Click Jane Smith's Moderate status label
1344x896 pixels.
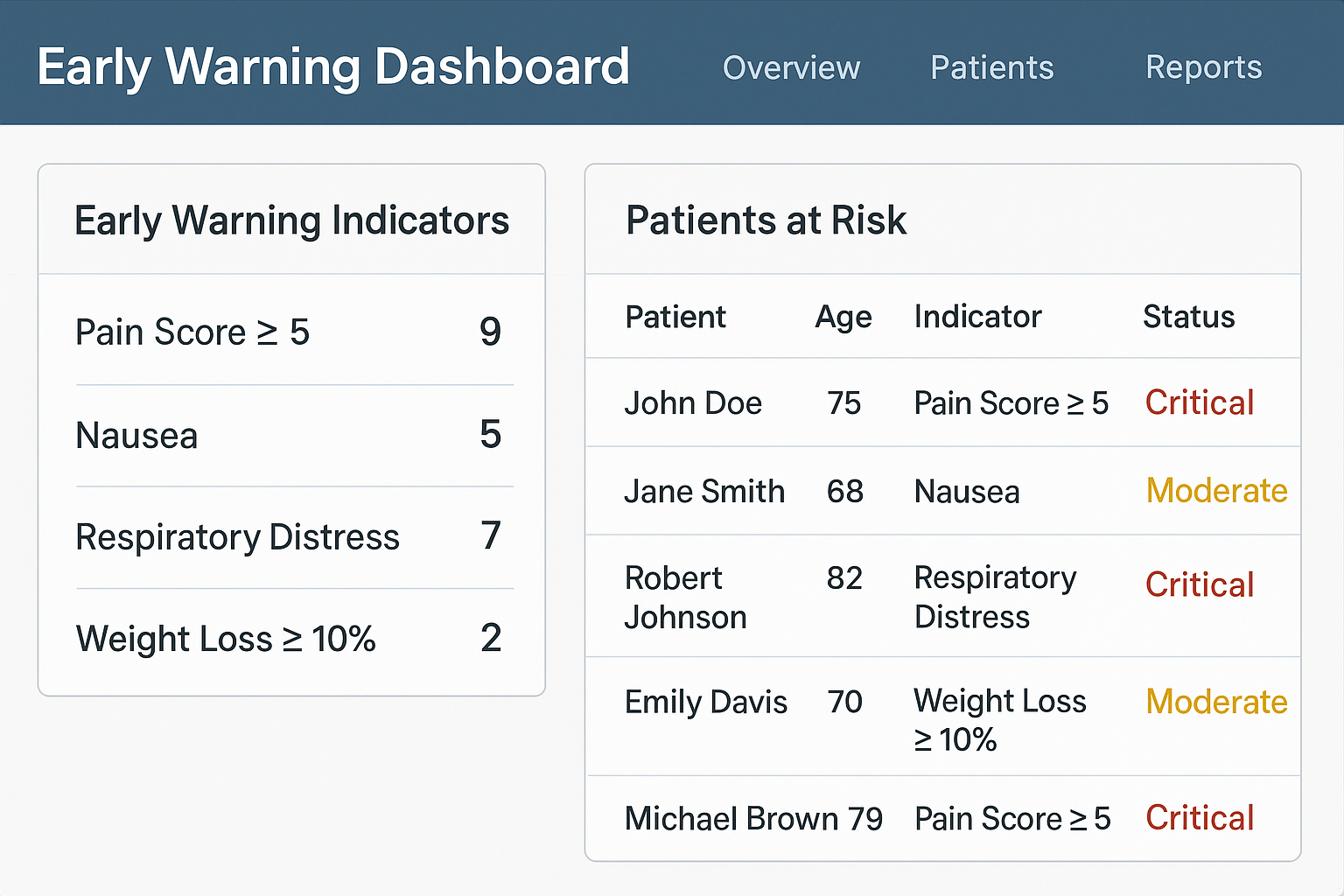(x=1216, y=492)
